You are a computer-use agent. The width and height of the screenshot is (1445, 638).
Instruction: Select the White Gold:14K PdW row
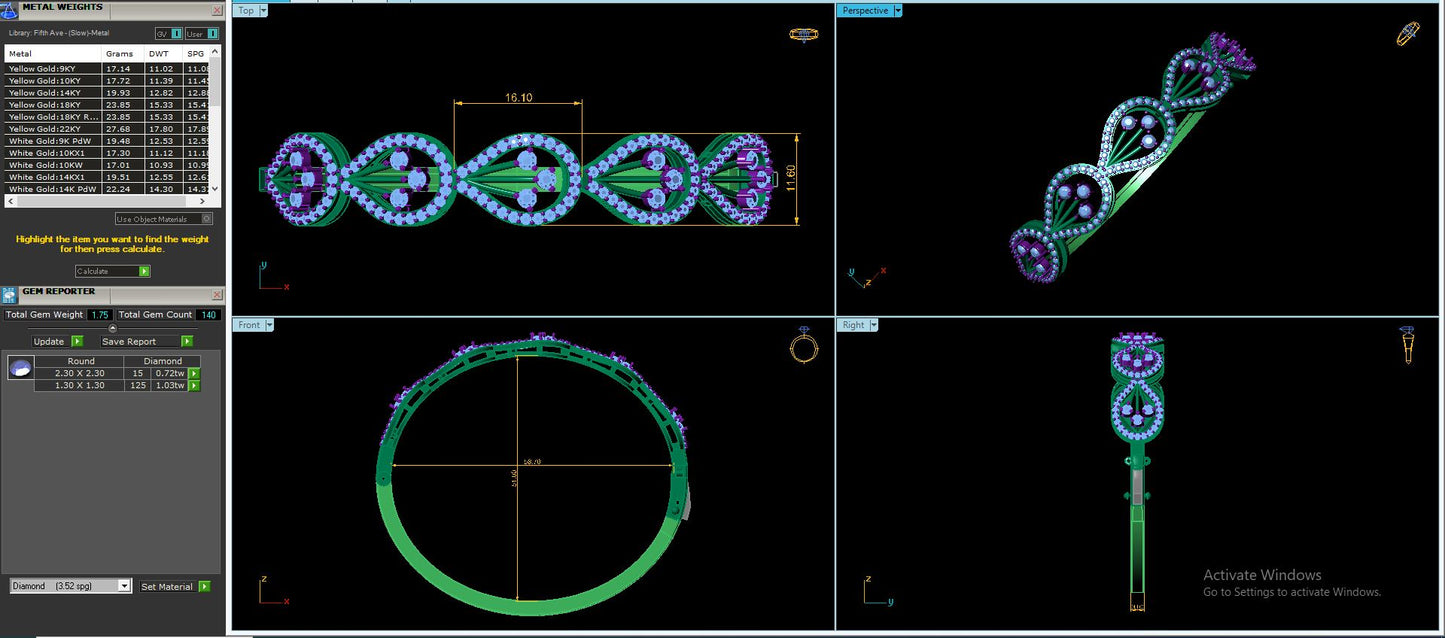(x=107, y=189)
